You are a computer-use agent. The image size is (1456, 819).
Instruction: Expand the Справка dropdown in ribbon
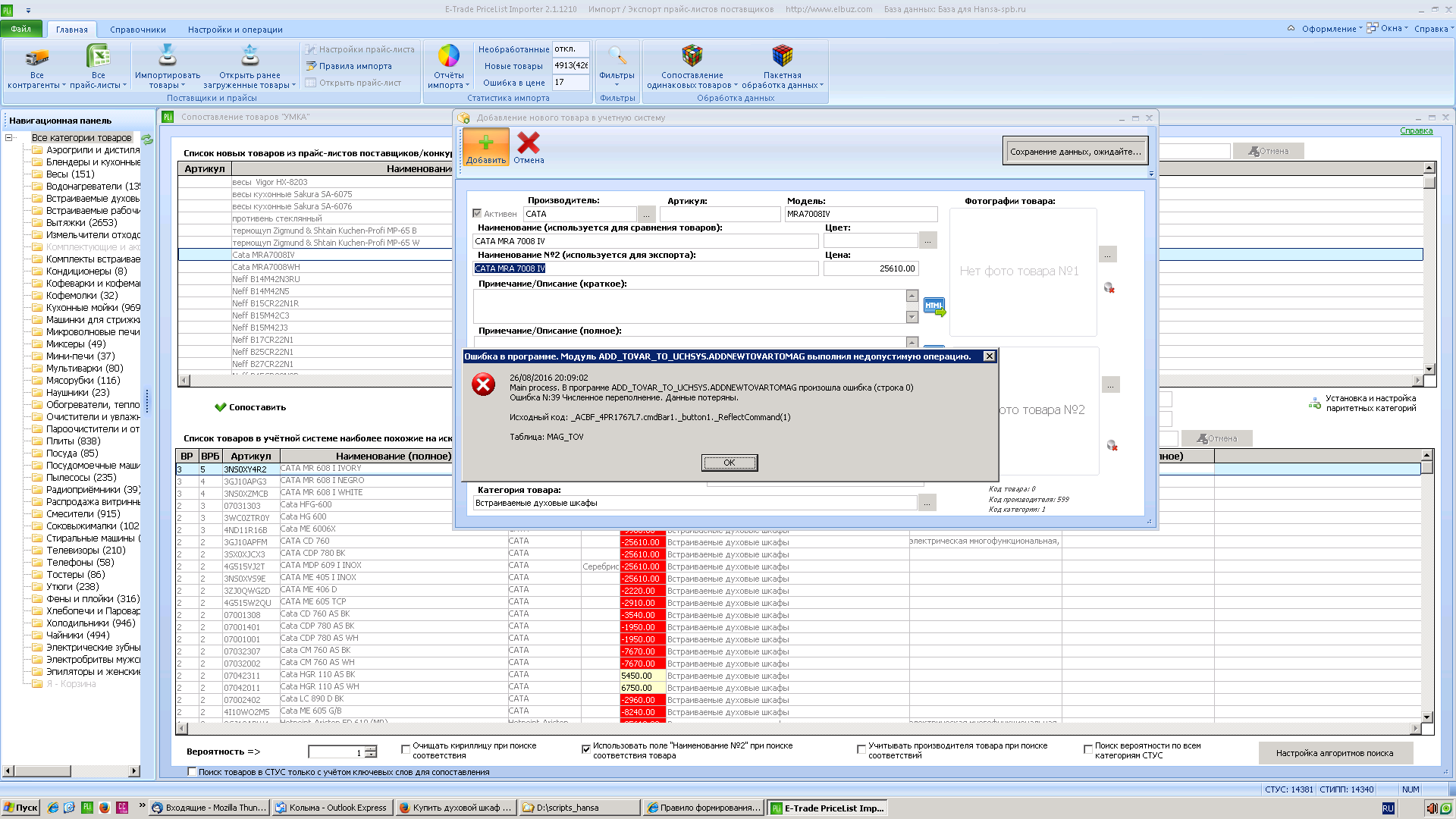(x=1432, y=29)
